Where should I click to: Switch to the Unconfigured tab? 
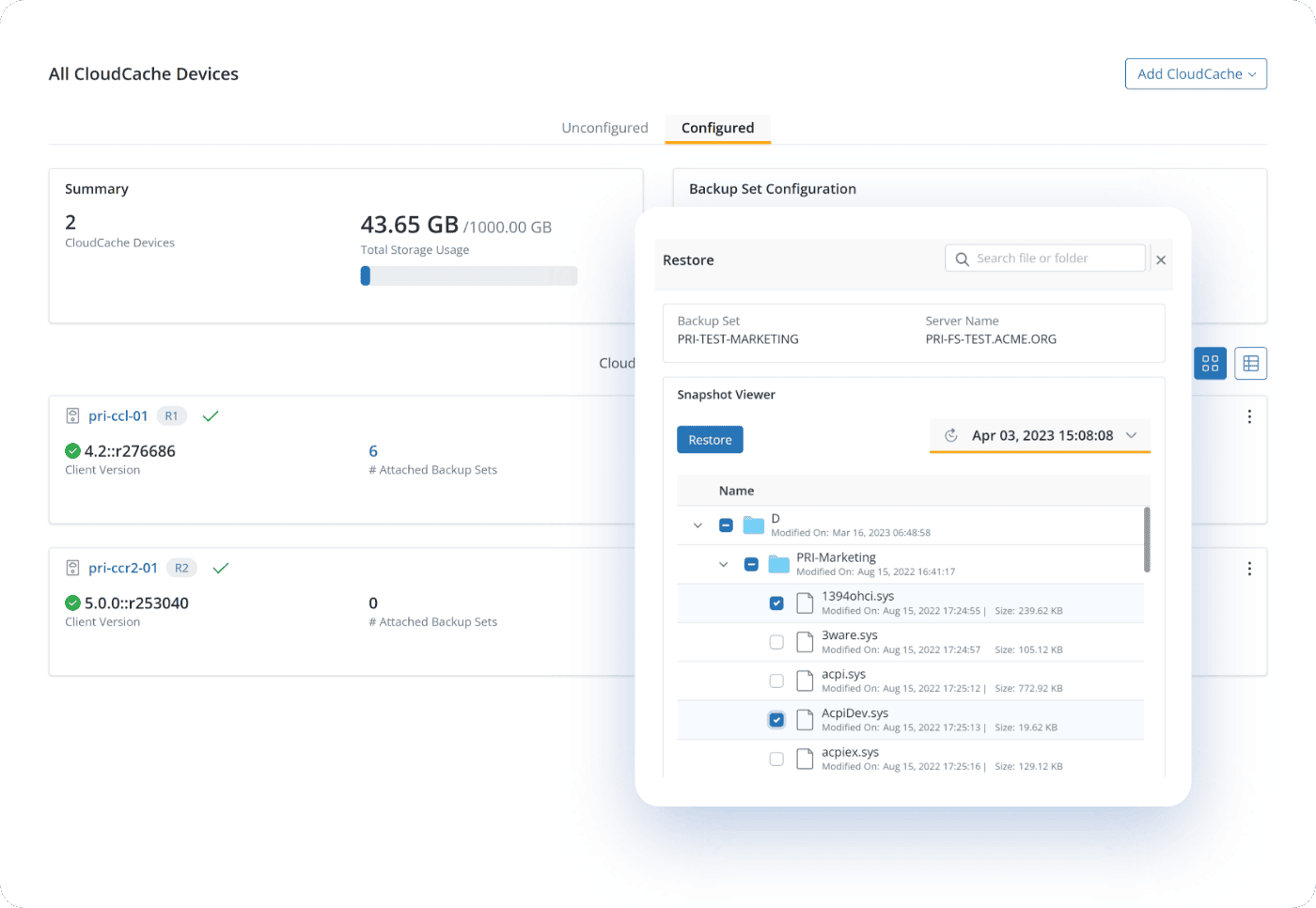(604, 128)
